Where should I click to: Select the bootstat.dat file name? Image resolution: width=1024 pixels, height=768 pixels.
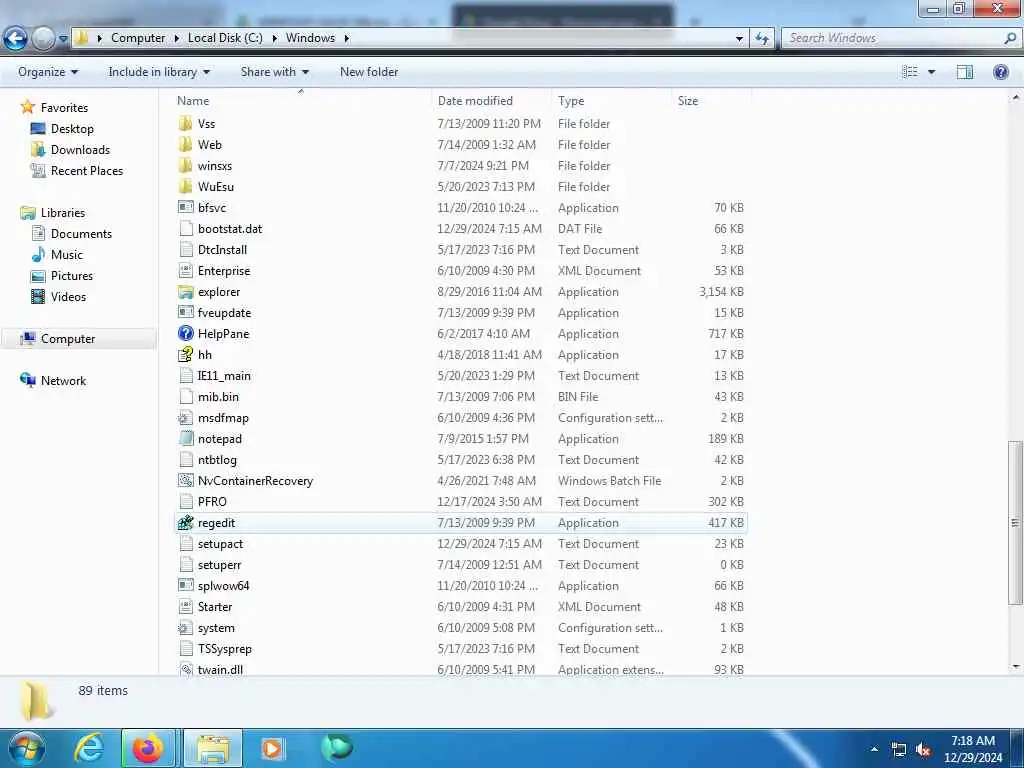230,229
